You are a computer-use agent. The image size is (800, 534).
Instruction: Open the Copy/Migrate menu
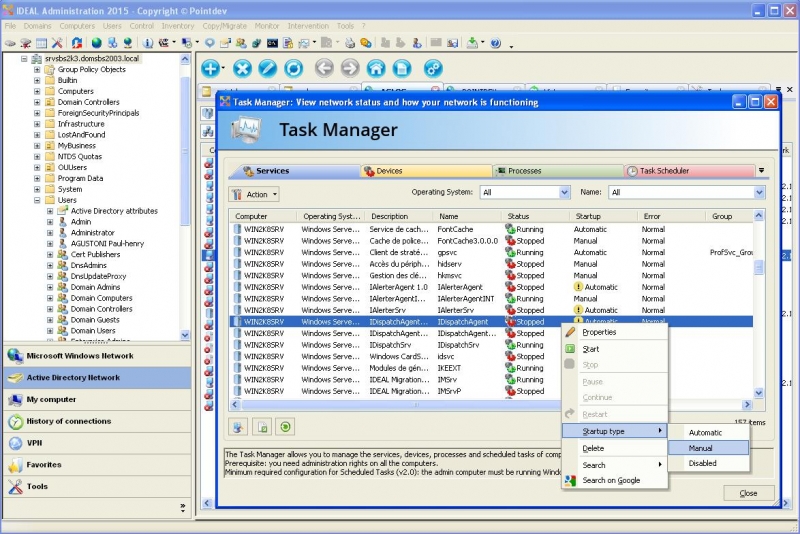tap(224, 26)
